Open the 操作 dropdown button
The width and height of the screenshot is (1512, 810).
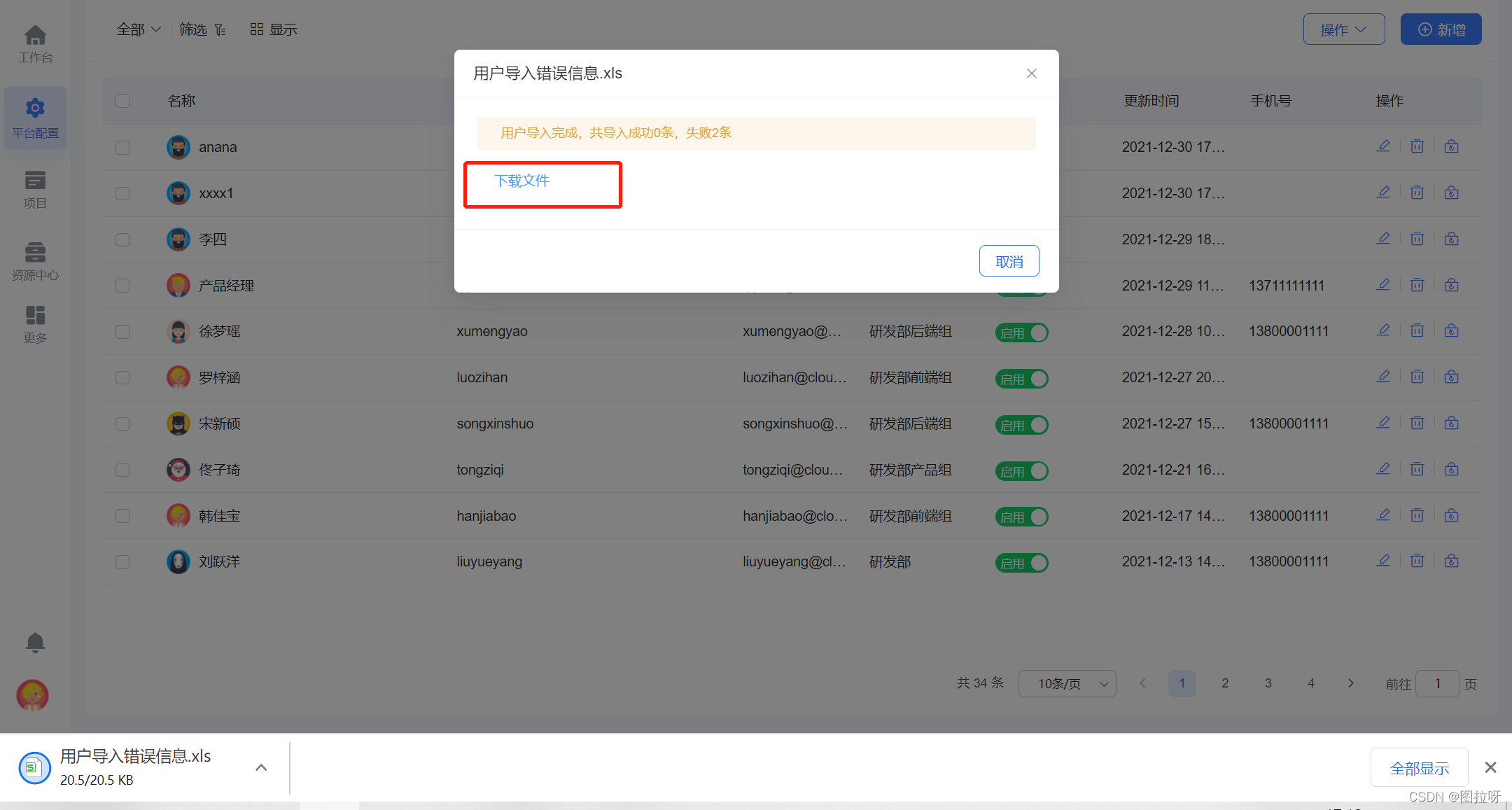click(1343, 29)
